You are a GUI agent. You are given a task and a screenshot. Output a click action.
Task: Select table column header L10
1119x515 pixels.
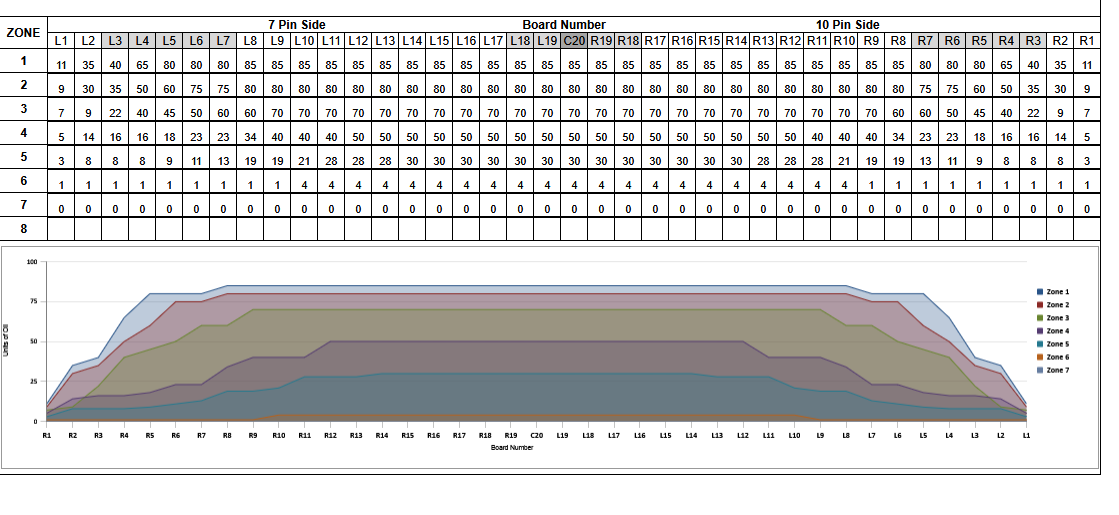pos(304,41)
